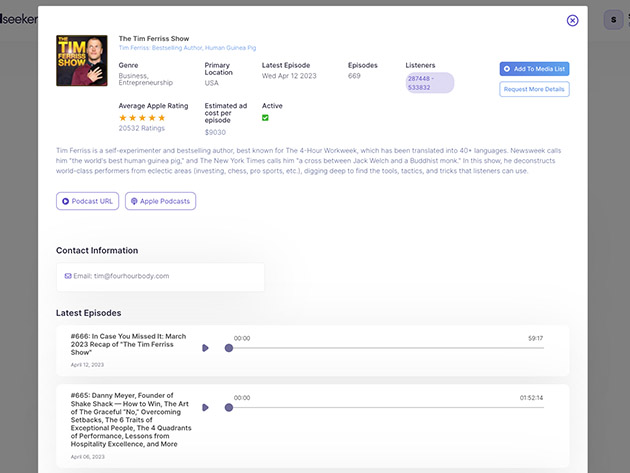Click the episode count 669
The height and width of the screenshot is (473, 630).
pyautogui.click(x=354, y=76)
